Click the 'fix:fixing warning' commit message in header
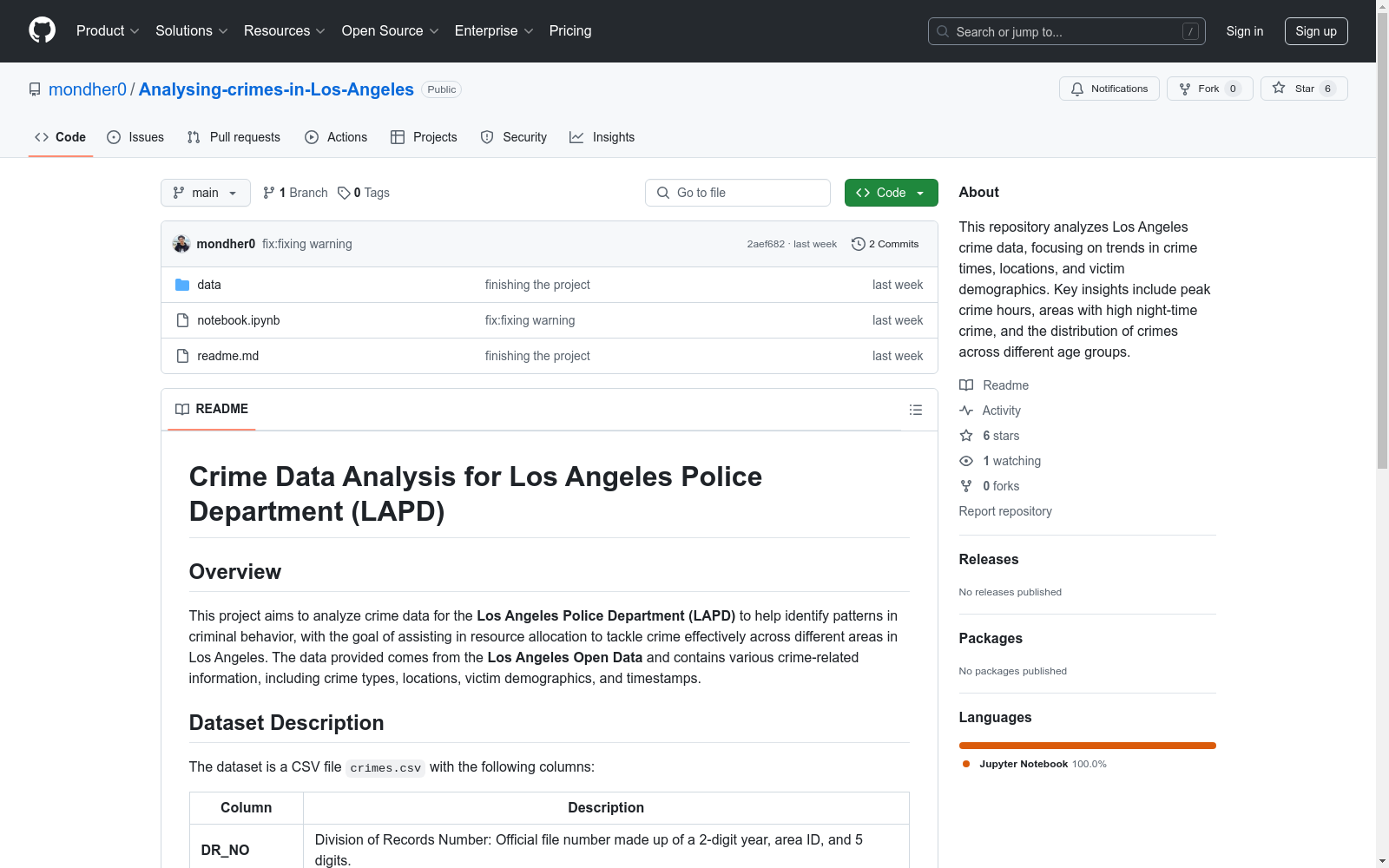 click(x=307, y=244)
